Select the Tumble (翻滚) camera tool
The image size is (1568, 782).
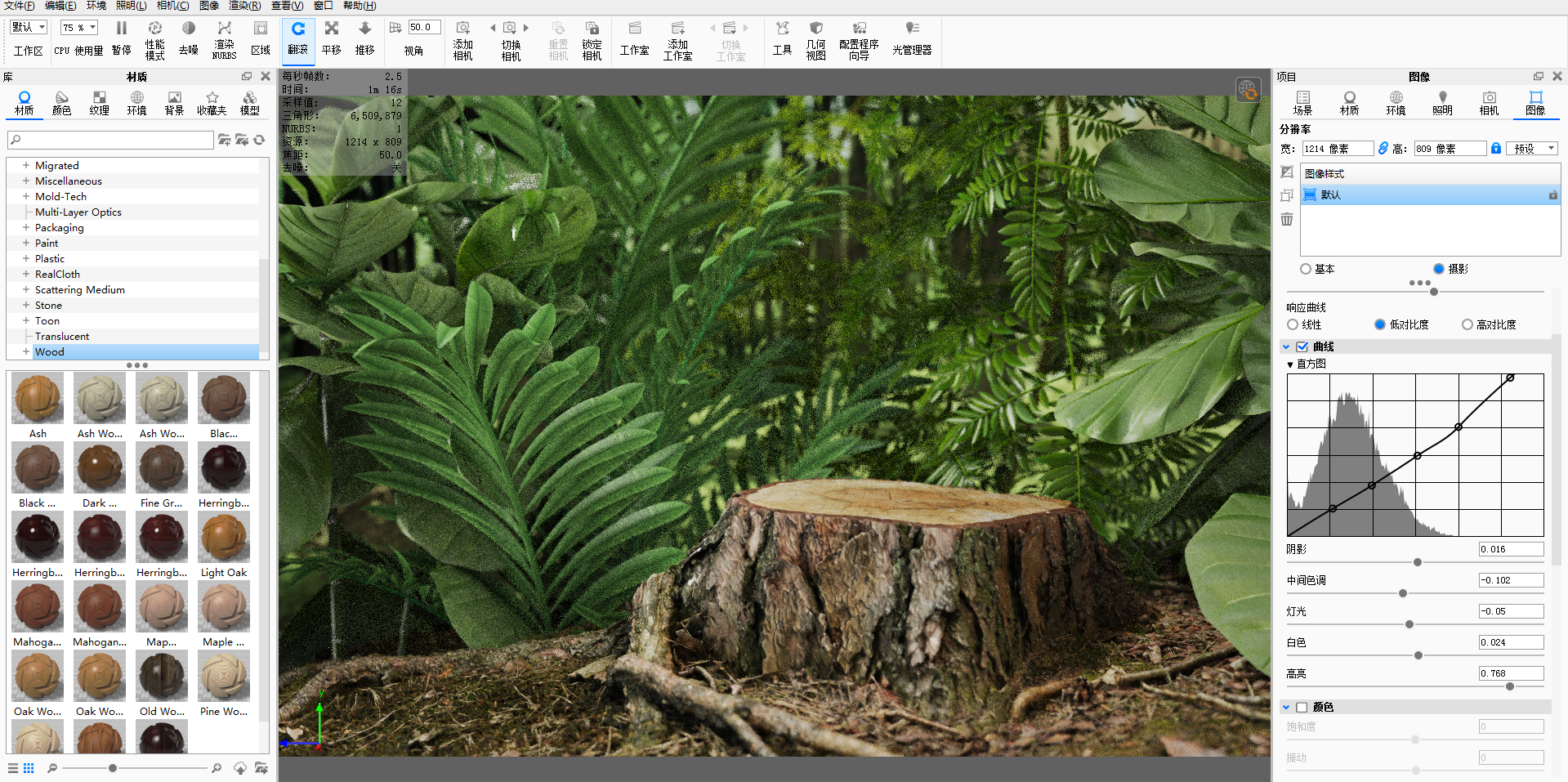click(297, 38)
